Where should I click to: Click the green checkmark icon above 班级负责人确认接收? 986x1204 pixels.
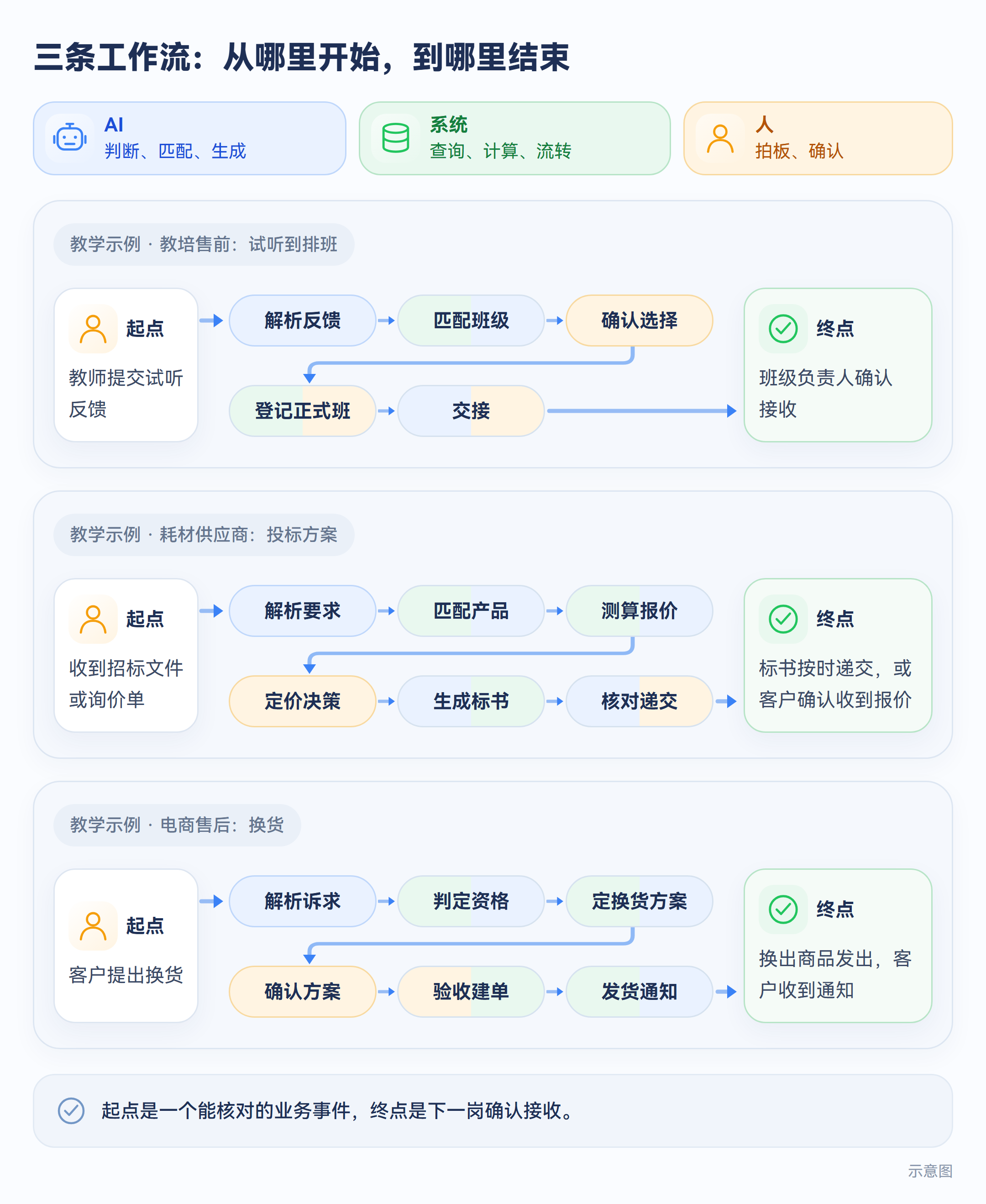click(783, 329)
